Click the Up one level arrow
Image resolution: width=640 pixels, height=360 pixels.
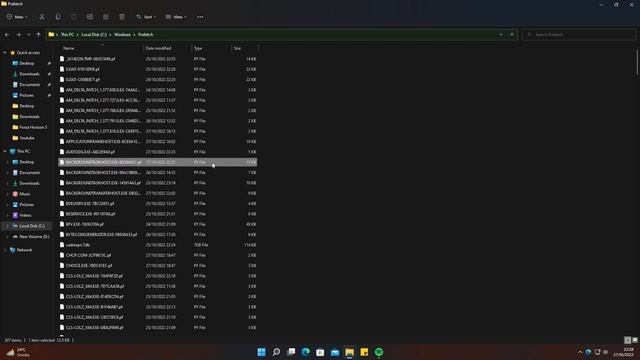click(38, 35)
